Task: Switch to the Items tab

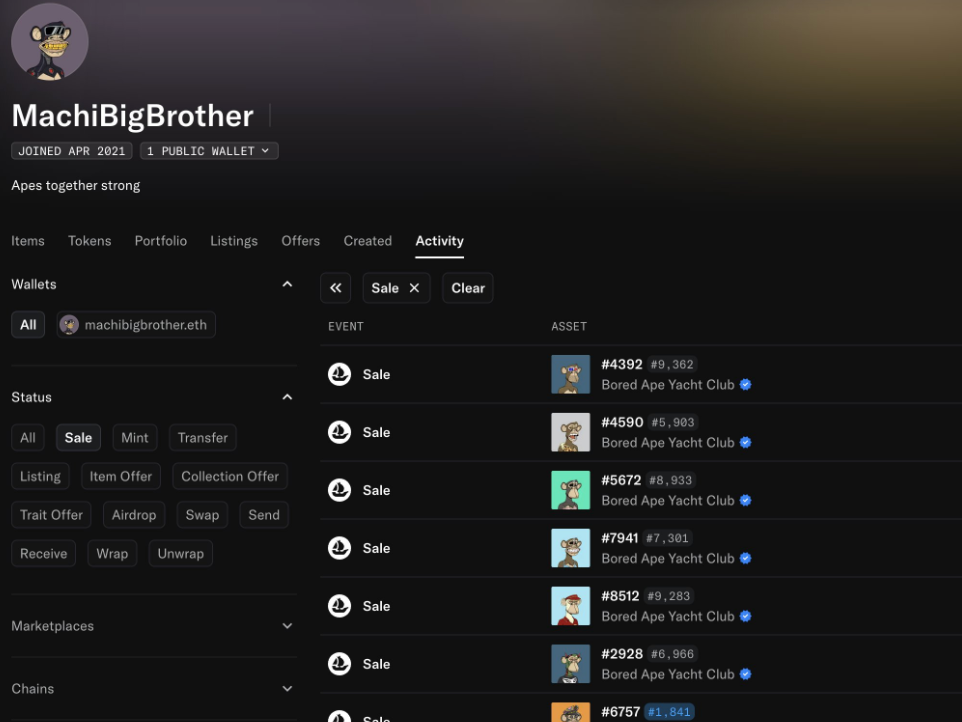Action: [28, 240]
